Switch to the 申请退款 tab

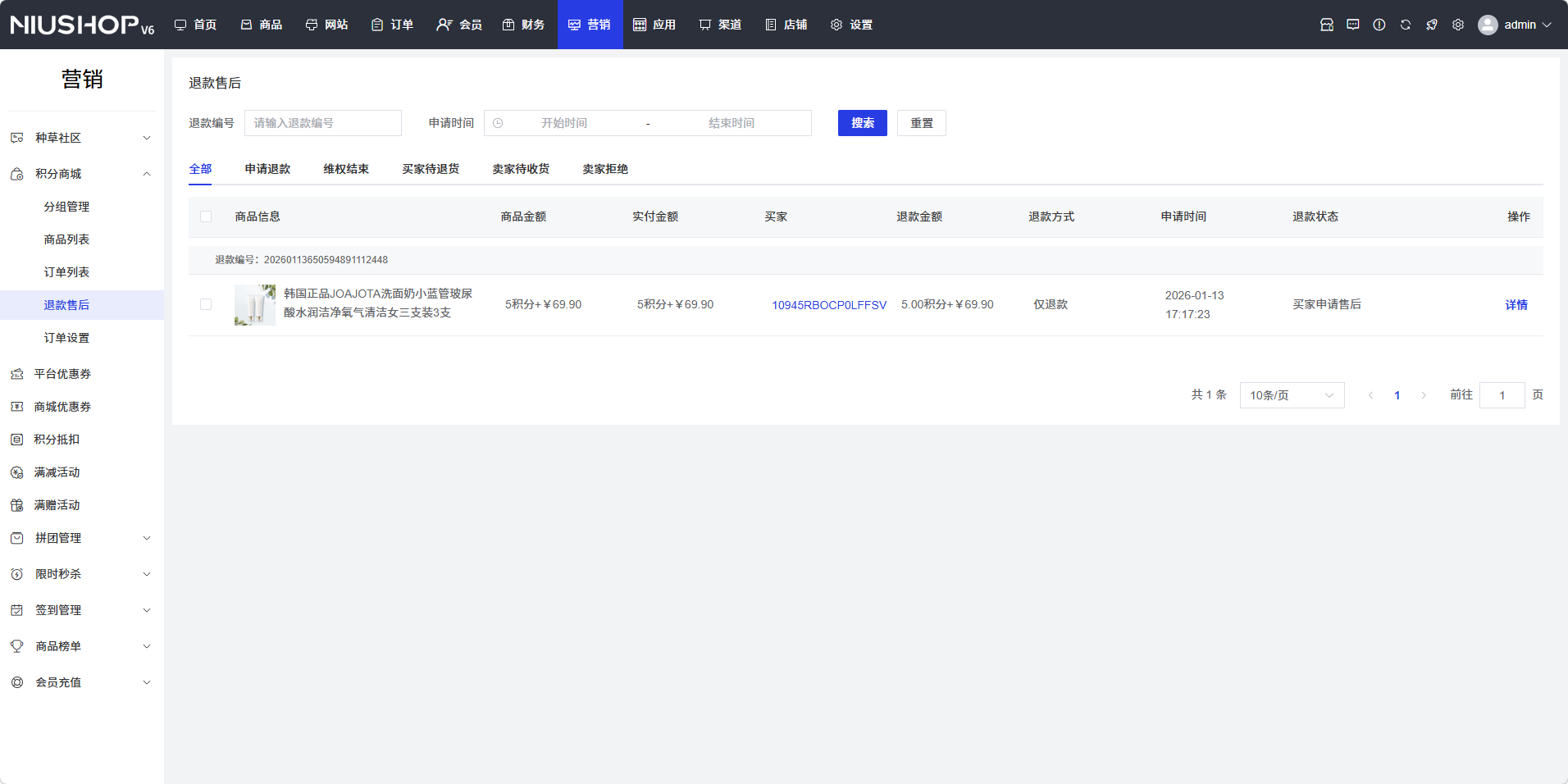pyautogui.click(x=267, y=169)
